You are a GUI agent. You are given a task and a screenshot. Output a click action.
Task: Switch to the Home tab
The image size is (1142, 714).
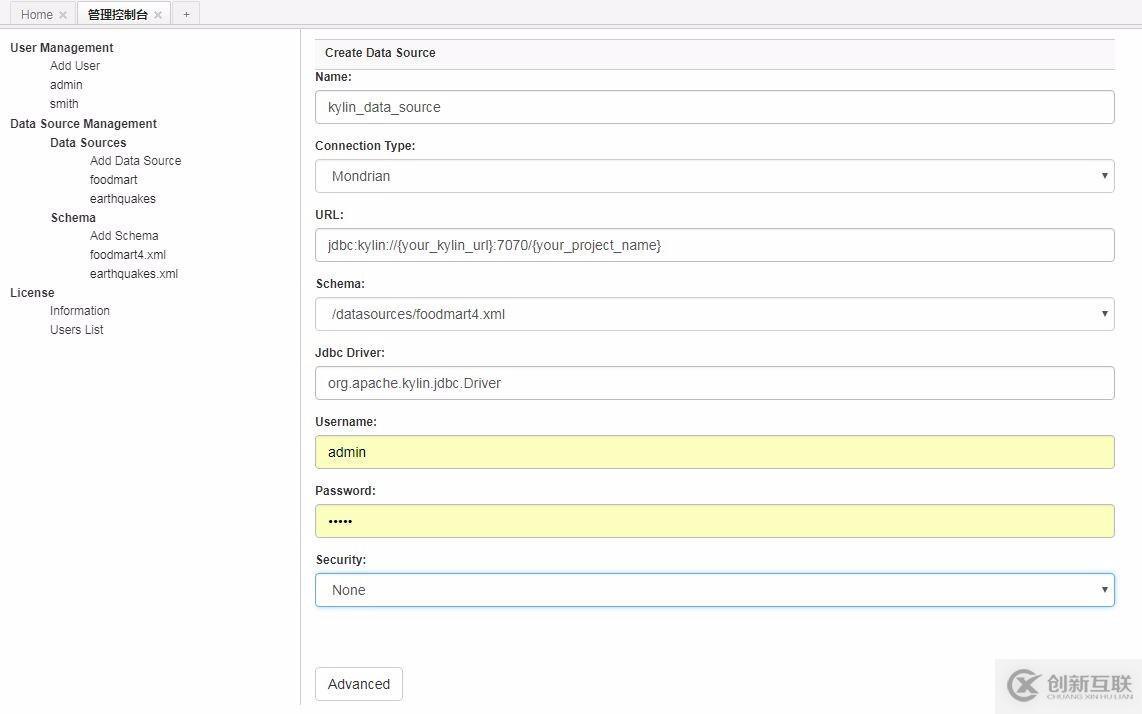(36, 15)
